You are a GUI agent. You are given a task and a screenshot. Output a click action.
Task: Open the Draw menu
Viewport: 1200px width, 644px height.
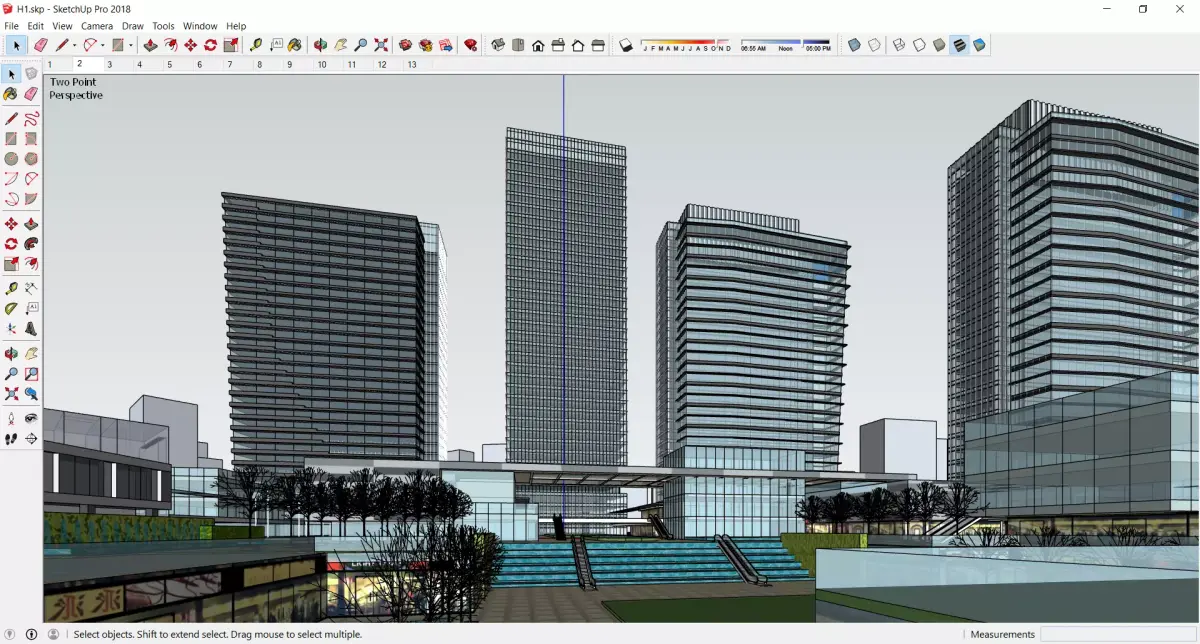click(x=132, y=26)
